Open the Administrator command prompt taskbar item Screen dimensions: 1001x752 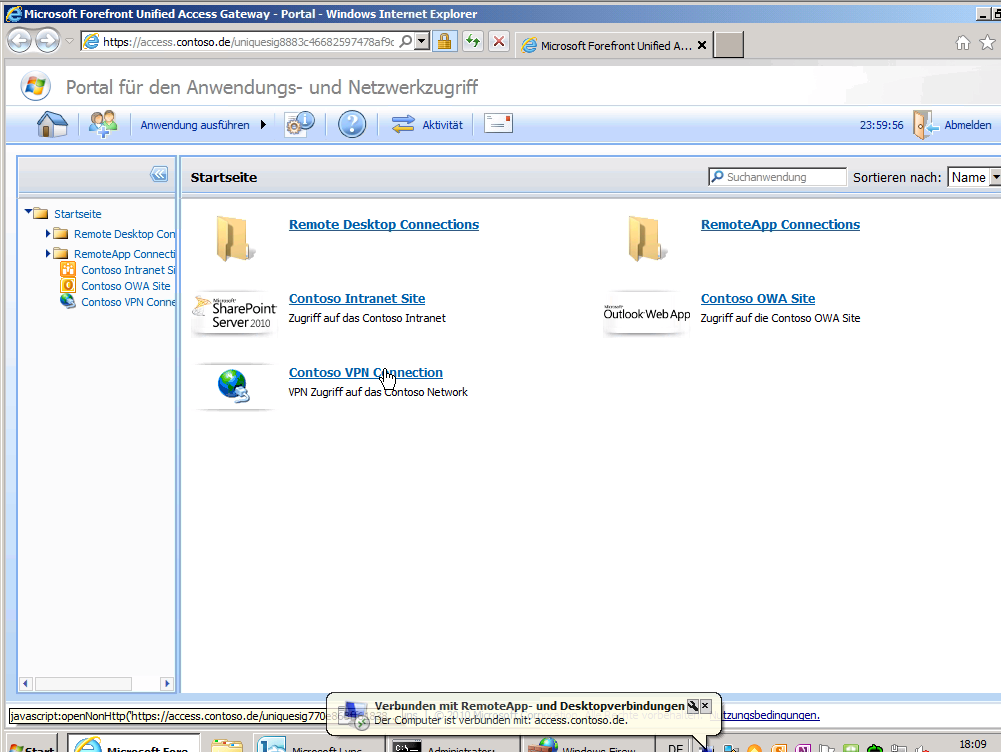pyautogui.click(x=453, y=744)
